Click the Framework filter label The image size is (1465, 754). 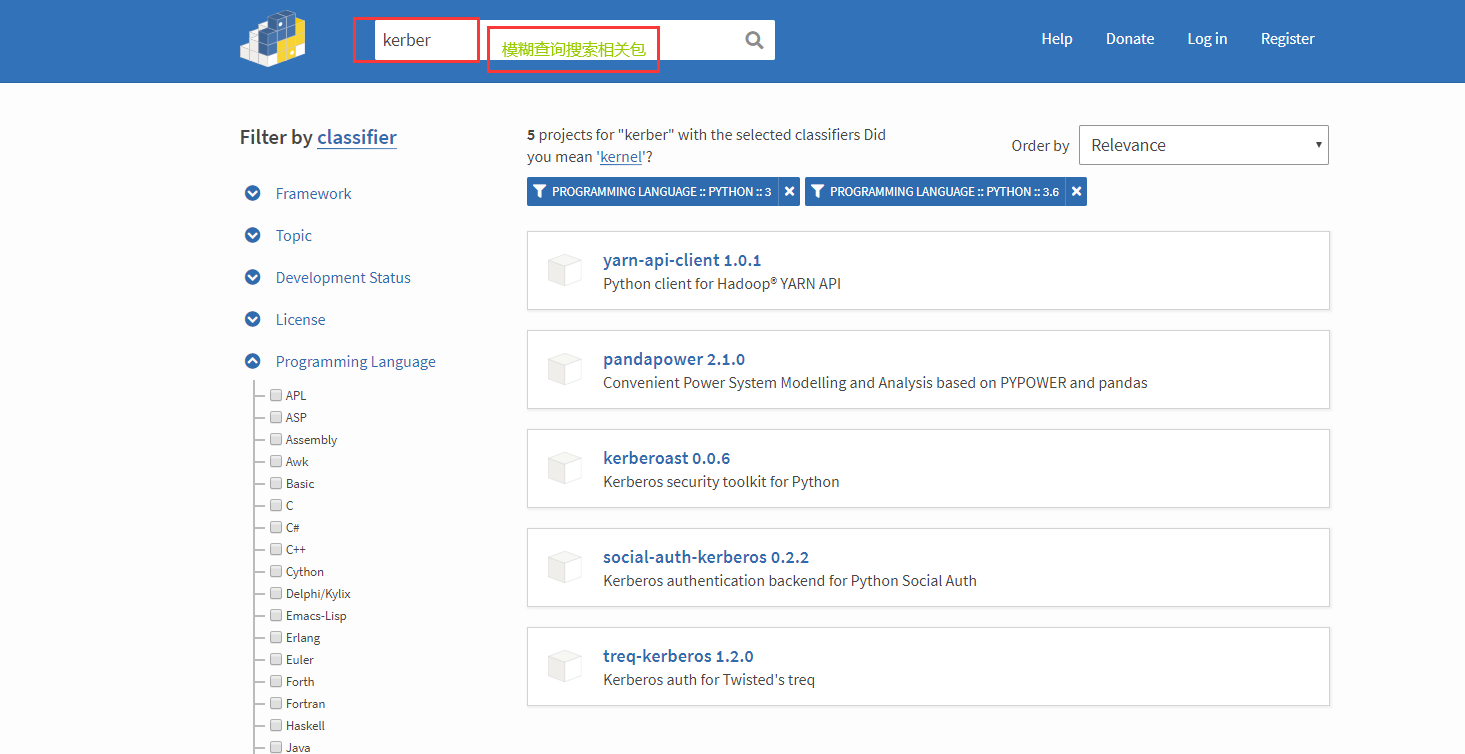coord(314,193)
